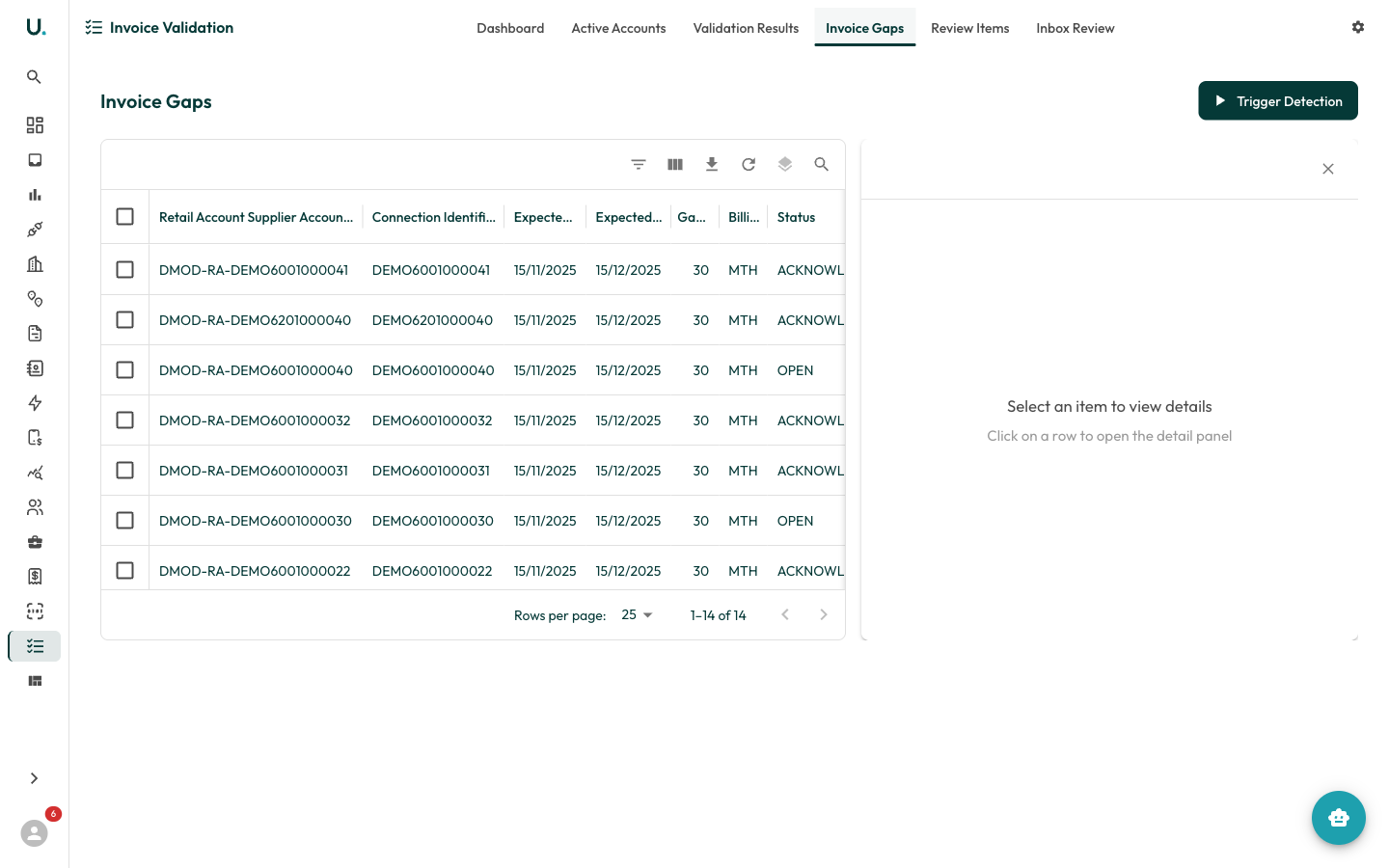
Task: Open account link DMOD-RA-DEMO6201000040
Action: [255, 320]
